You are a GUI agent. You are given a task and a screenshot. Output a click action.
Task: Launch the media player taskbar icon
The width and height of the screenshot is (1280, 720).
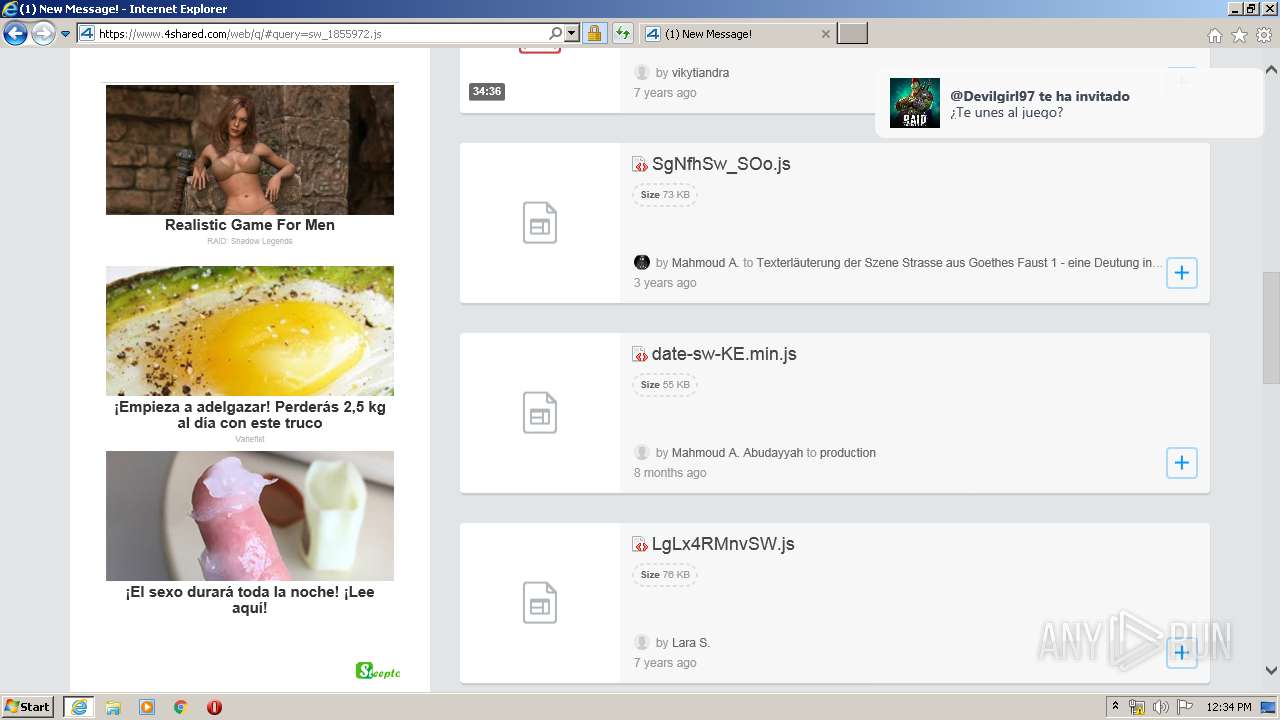tap(147, 707)
